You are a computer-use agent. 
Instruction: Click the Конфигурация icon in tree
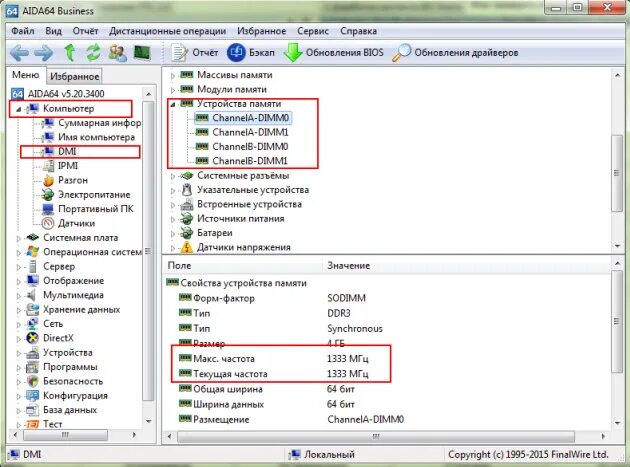(32, 395)
